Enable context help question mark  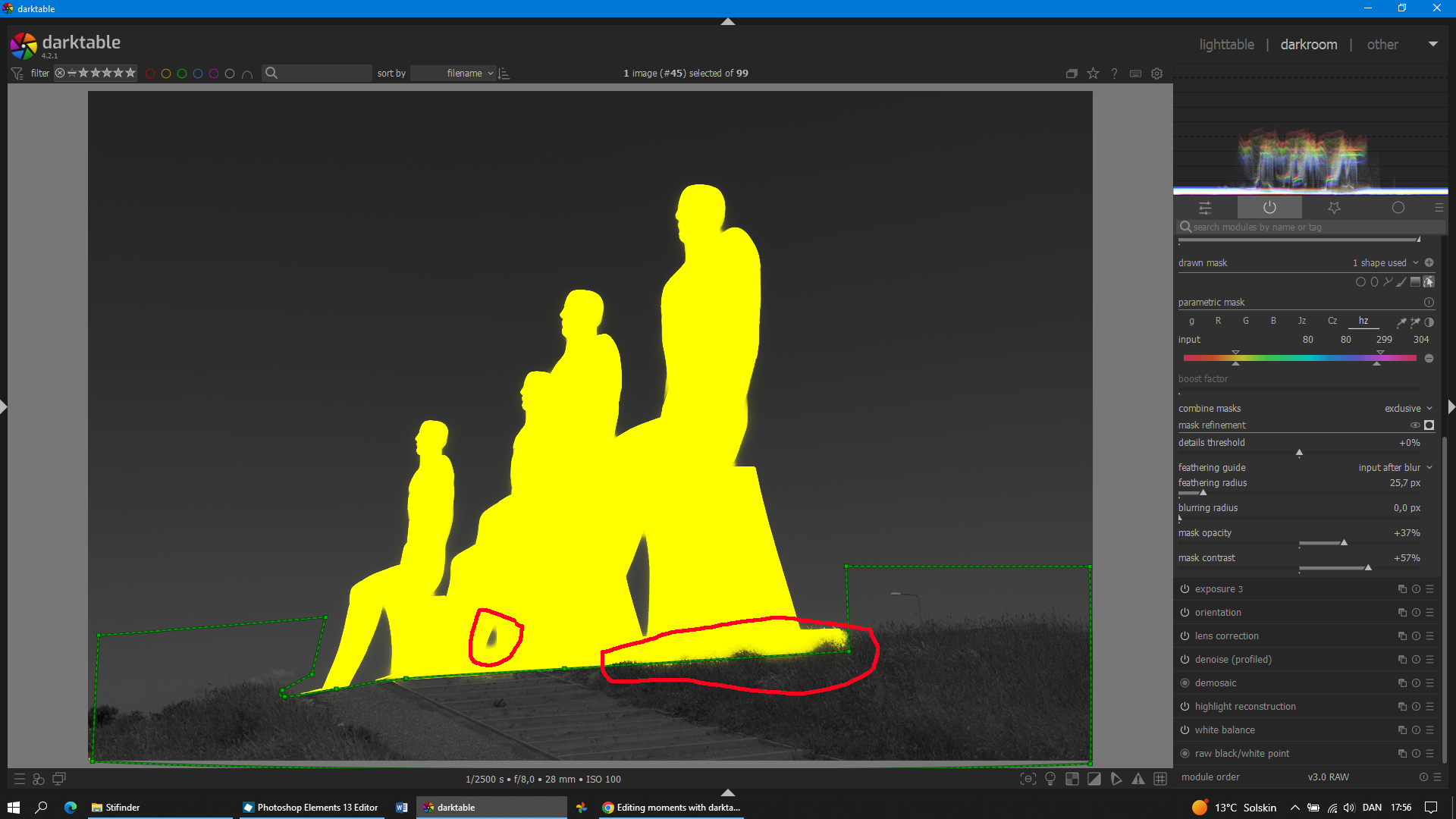click(x=1114, y=74)
